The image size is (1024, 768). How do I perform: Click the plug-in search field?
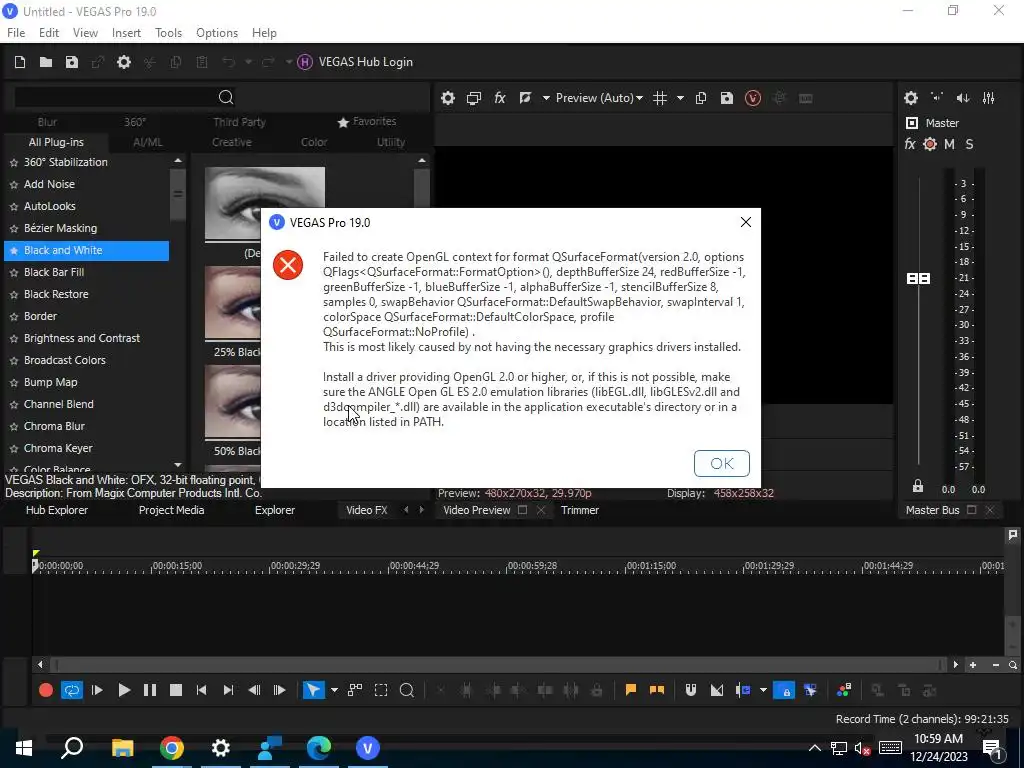point(114,97)
